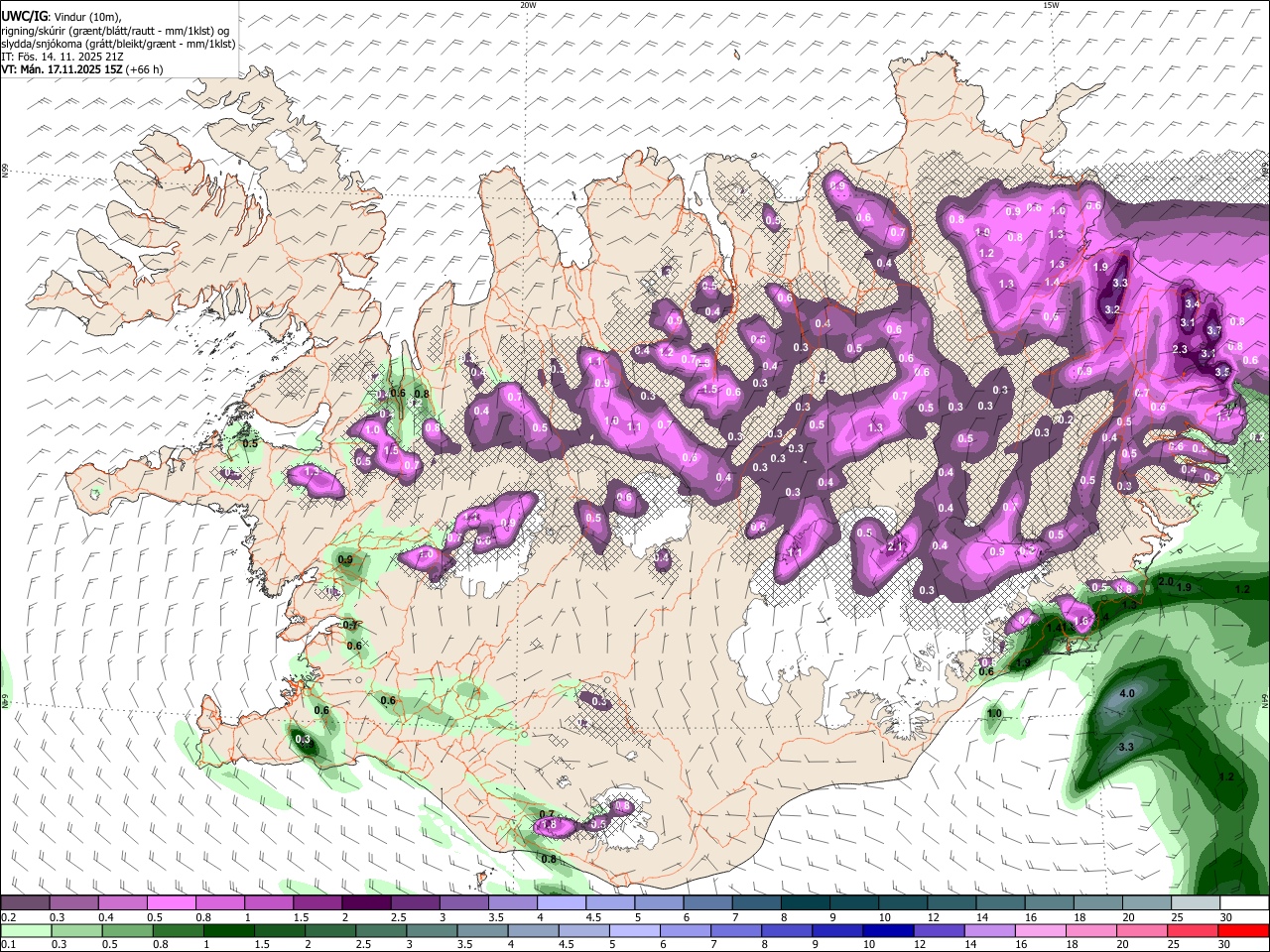Screen dimensions: 1270x952
Task: Select the bottom legend row swatch labeled 4.5
Action: pos(583,931)
